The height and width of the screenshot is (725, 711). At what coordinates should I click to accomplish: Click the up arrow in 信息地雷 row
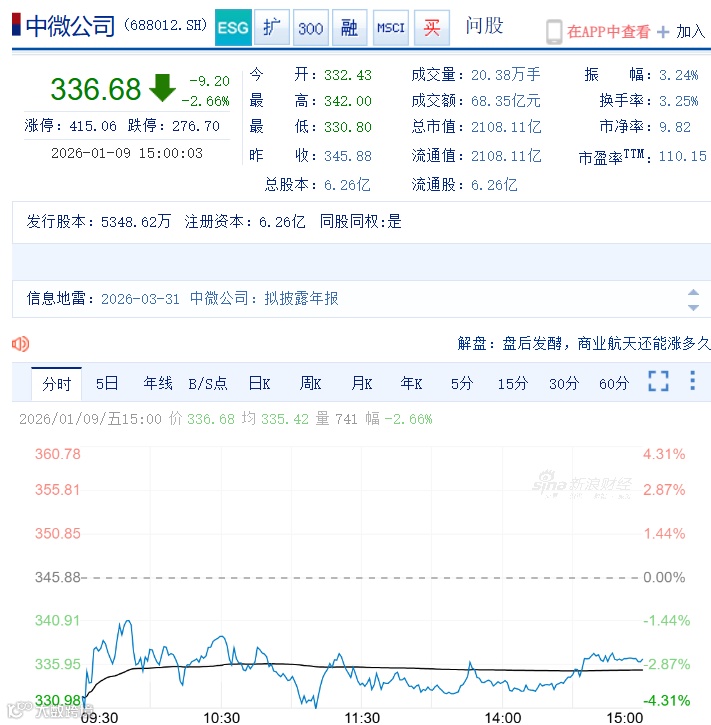(x=693, y=292)
